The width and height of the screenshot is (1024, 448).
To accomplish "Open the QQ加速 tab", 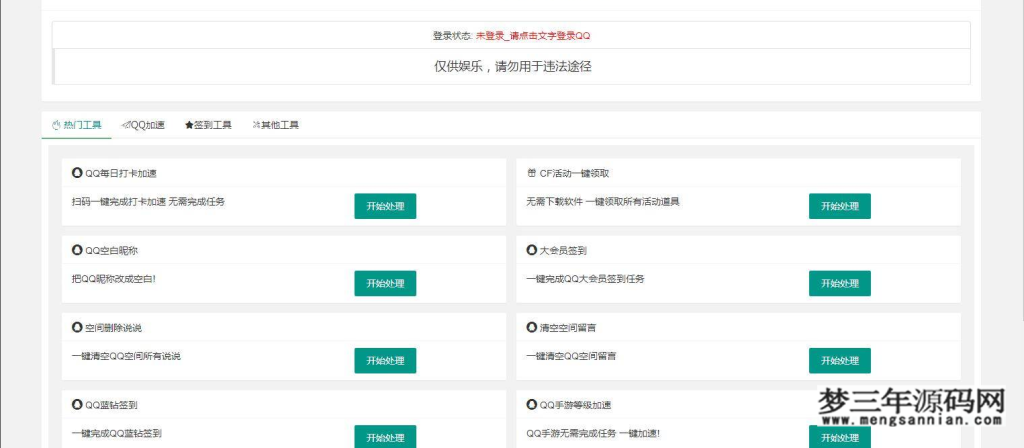I will (143, 125).
